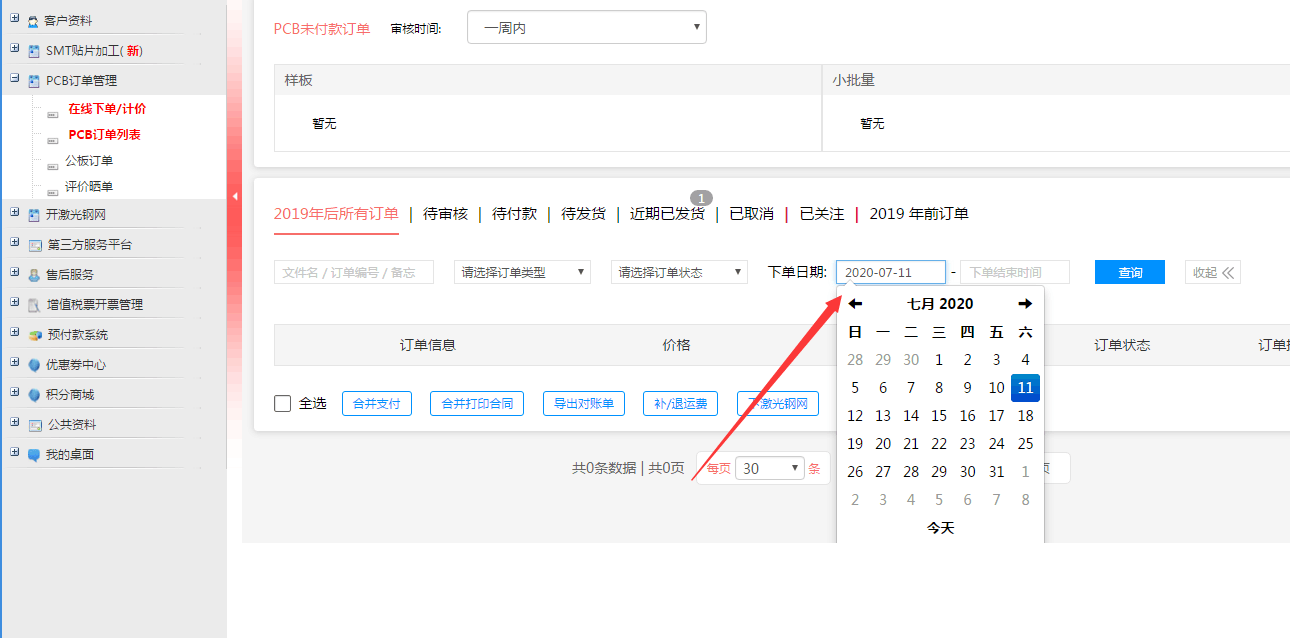Open the 审核时间 一周内 dropdown
Viewport: 1290px width, 638px height.
pos(586,28)
